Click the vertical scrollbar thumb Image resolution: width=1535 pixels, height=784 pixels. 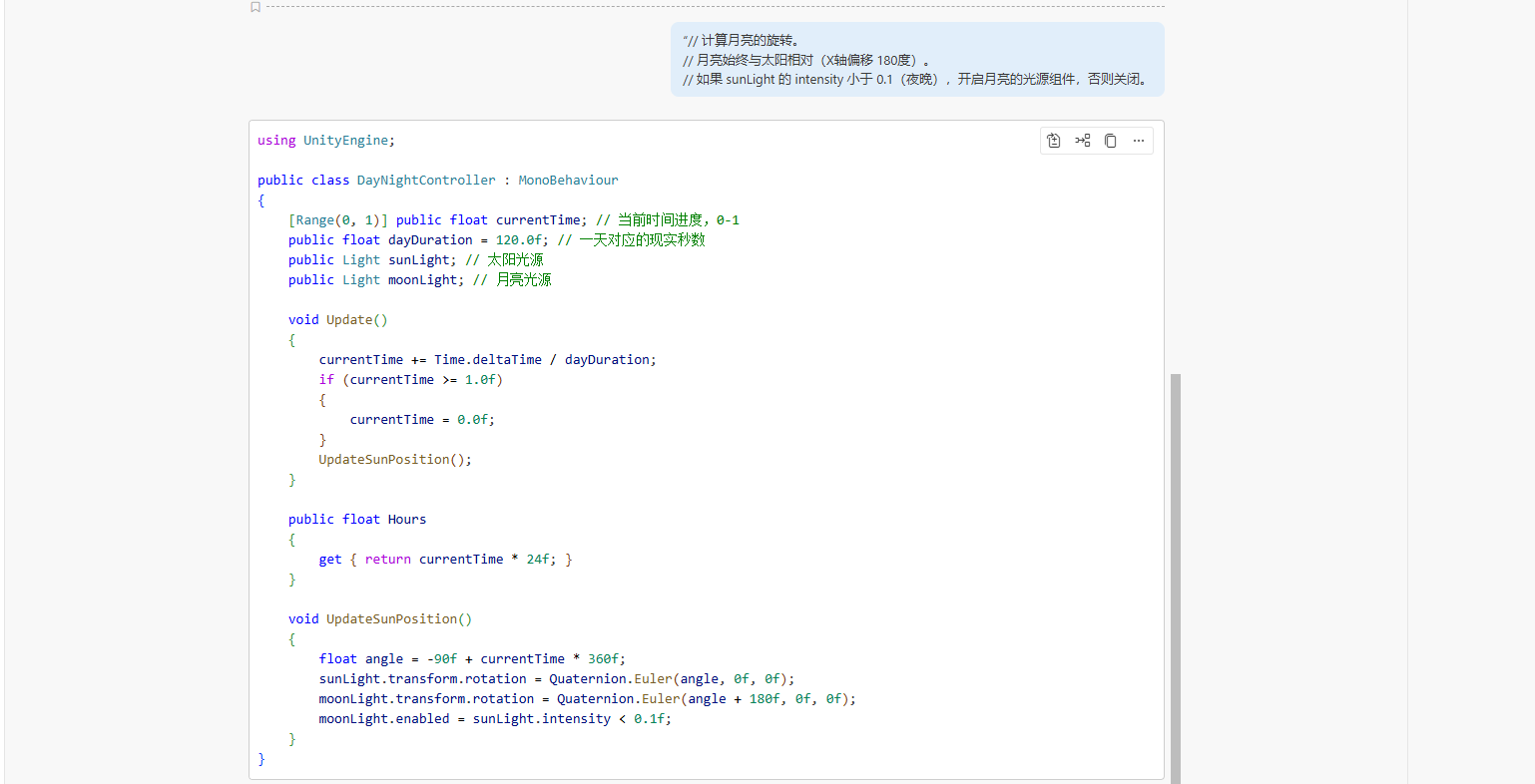tap(1175, 577)
